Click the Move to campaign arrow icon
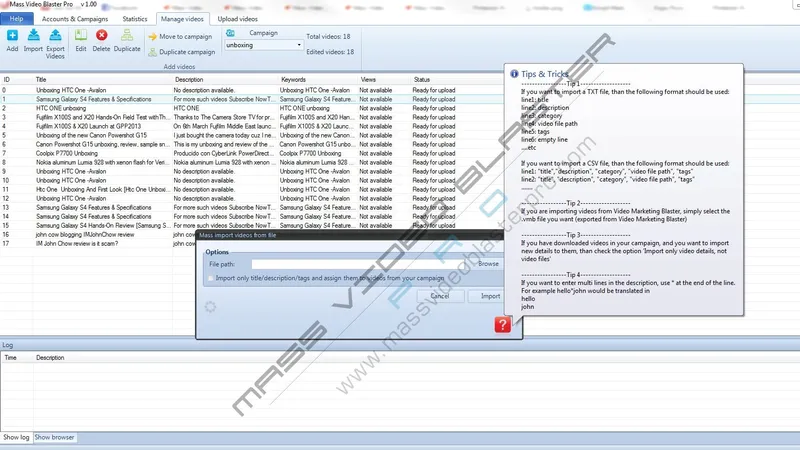The height and width of the screenshot is (450, 800). click(x=153, y=37)
